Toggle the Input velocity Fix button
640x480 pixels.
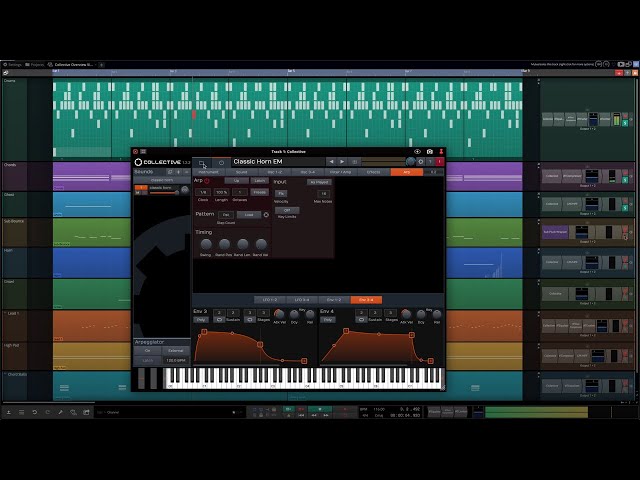(x=281, y=193)
